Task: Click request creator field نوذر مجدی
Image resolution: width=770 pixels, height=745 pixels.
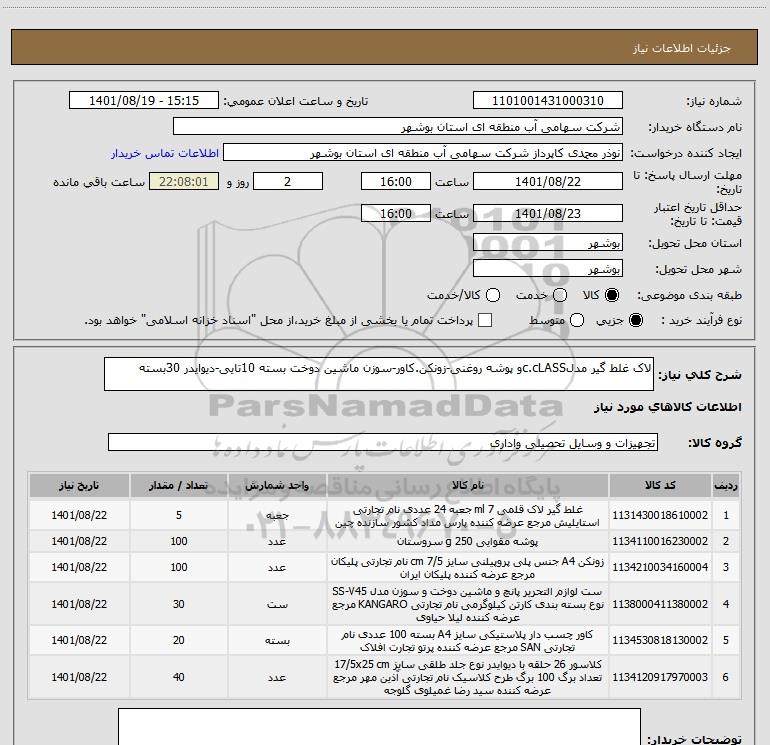Action: click(423, 153)
